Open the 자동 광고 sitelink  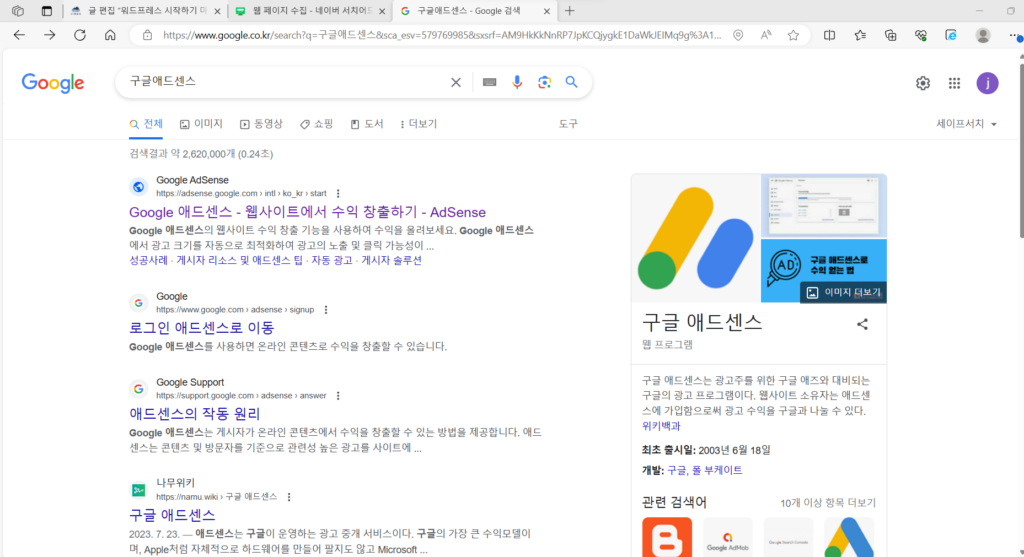coord(331,261)
